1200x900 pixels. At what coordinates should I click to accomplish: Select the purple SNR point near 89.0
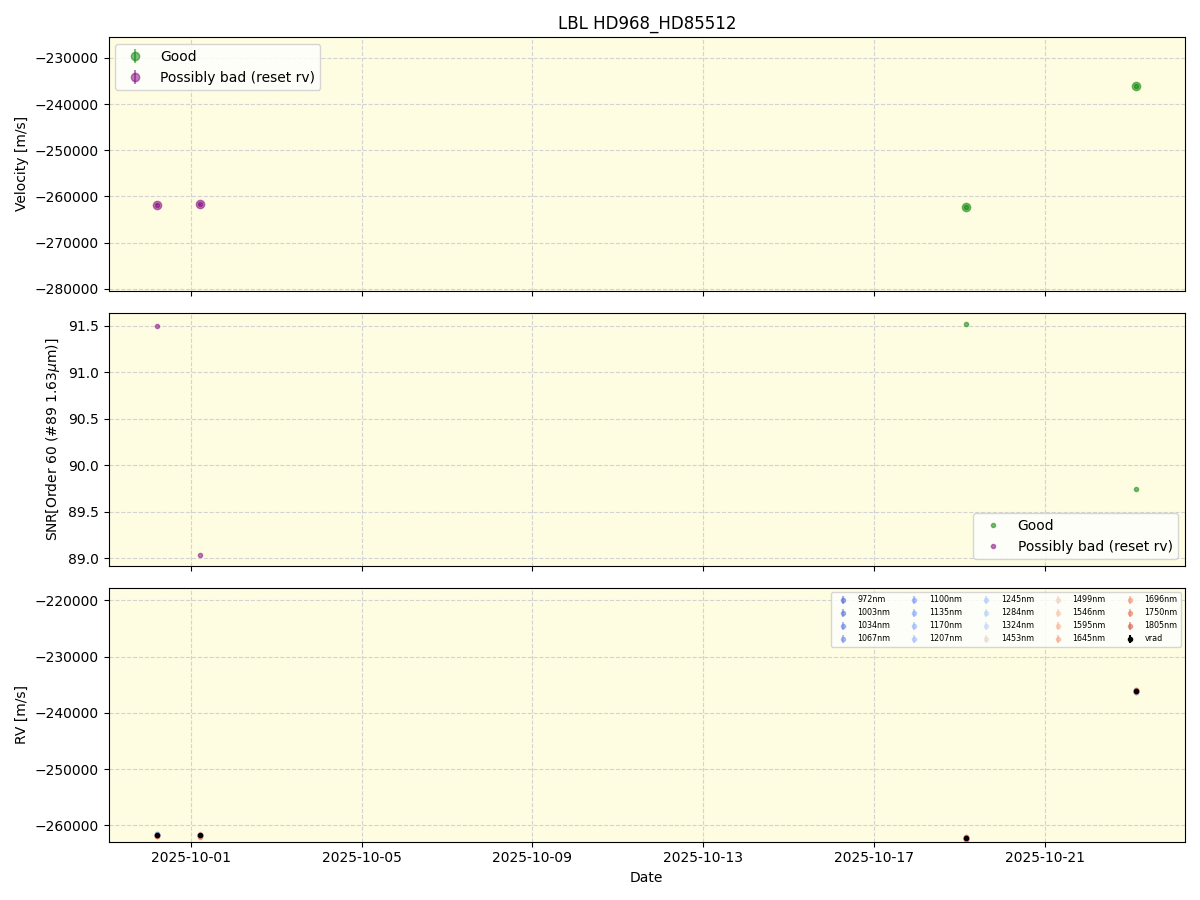pyautogui.click(x=200, y=555)
